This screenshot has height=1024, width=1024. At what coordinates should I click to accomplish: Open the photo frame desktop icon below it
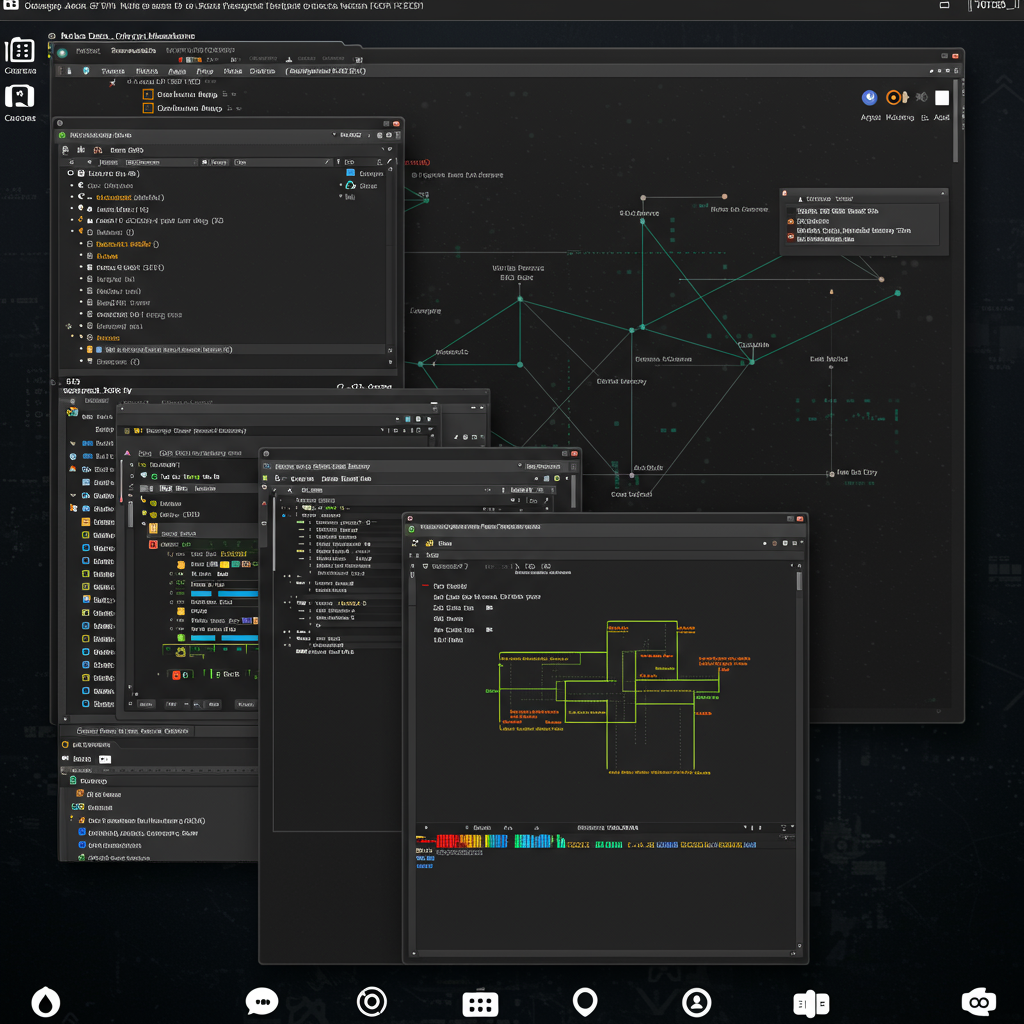pos(20,97)
